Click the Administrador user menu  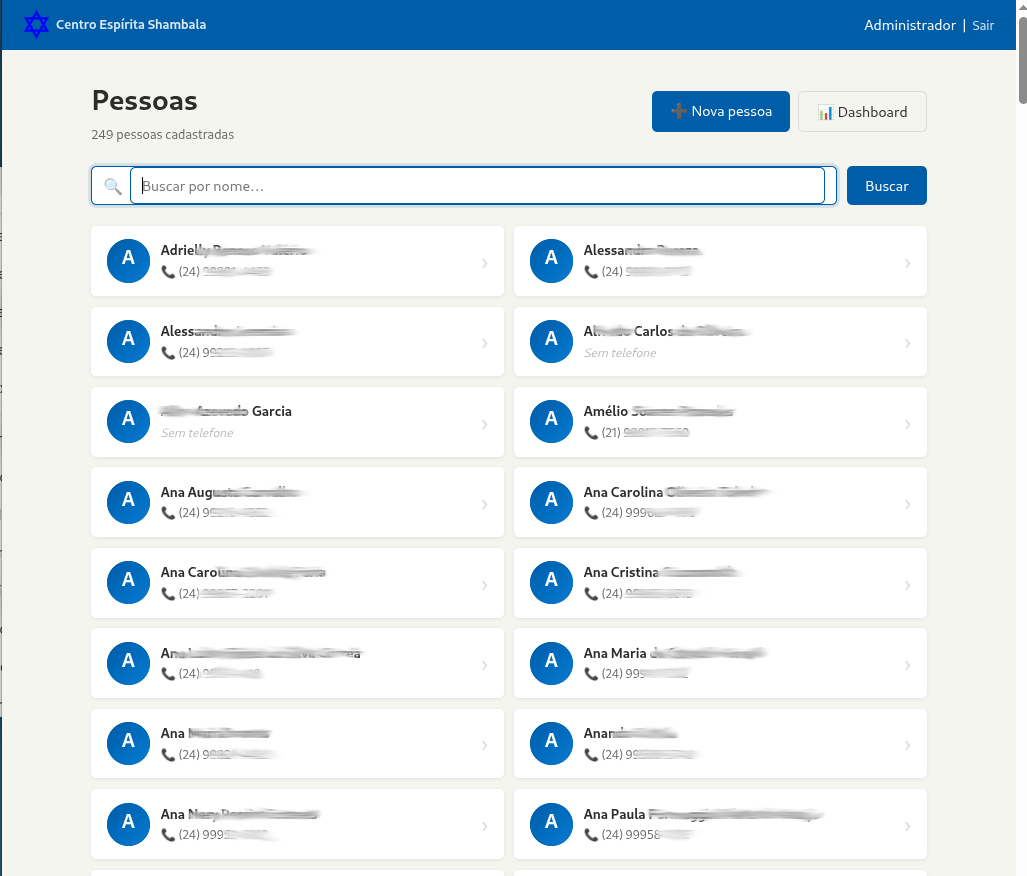click(909, 25)
